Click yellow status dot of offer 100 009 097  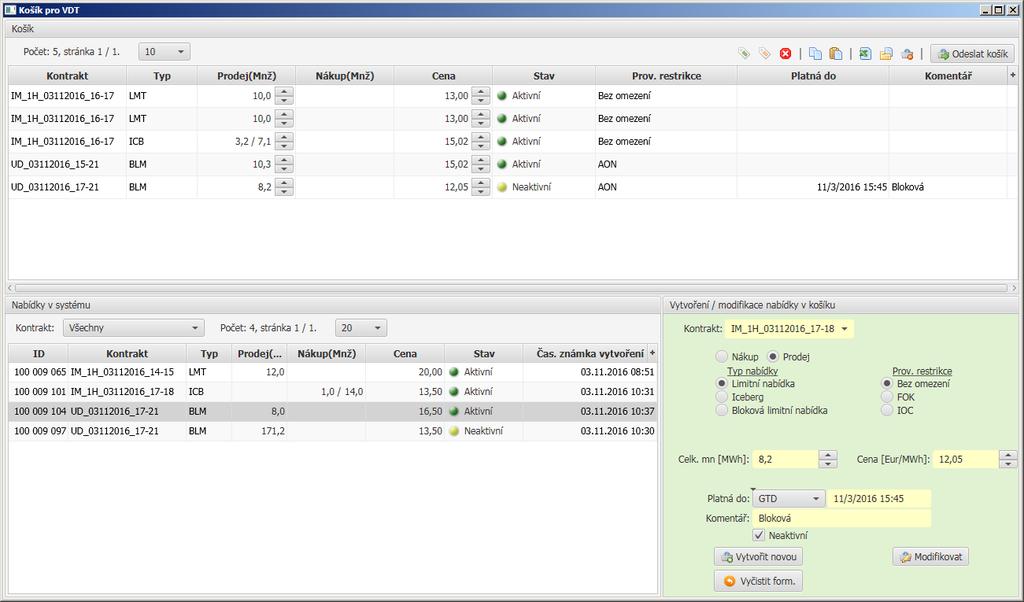tap(454, 431)
